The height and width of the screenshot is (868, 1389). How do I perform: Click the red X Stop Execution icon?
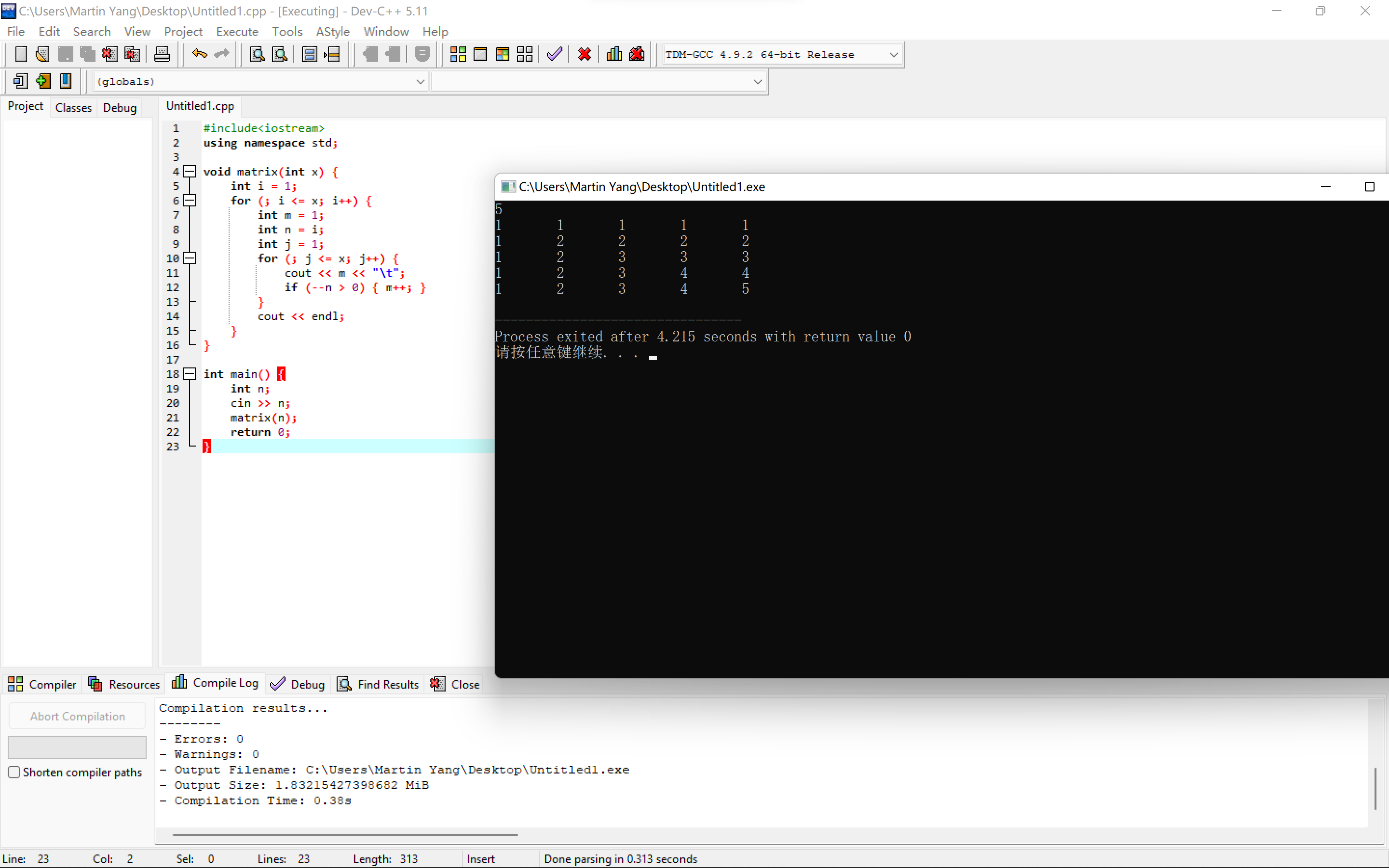pyautogui.click(x=585, y=54)
